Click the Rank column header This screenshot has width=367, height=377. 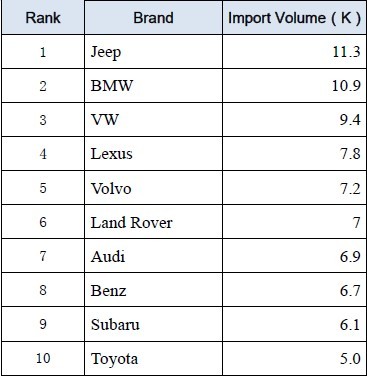pyautogui.click(x=43, y=18)
